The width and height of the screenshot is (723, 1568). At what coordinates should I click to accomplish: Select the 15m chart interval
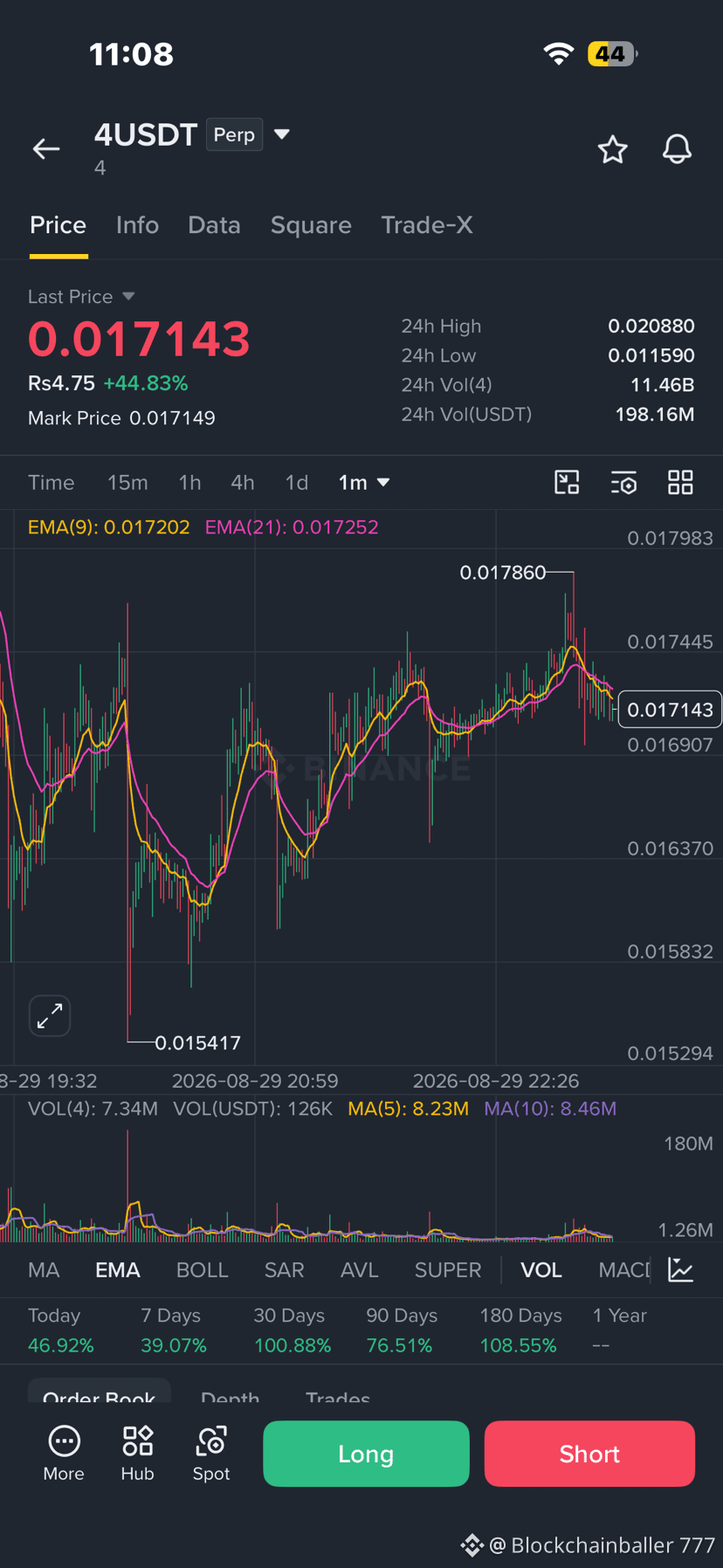click(127, 482)
